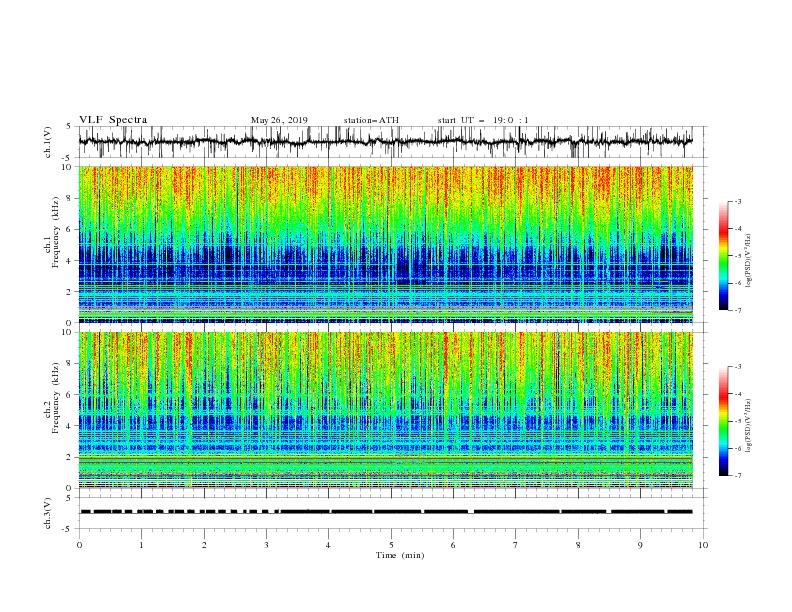Select the "start UT = 19:0 :1" text
Image resolution: width=792 pixels, height=612 pixels.
pyautogui.click(x=483, y=120)
